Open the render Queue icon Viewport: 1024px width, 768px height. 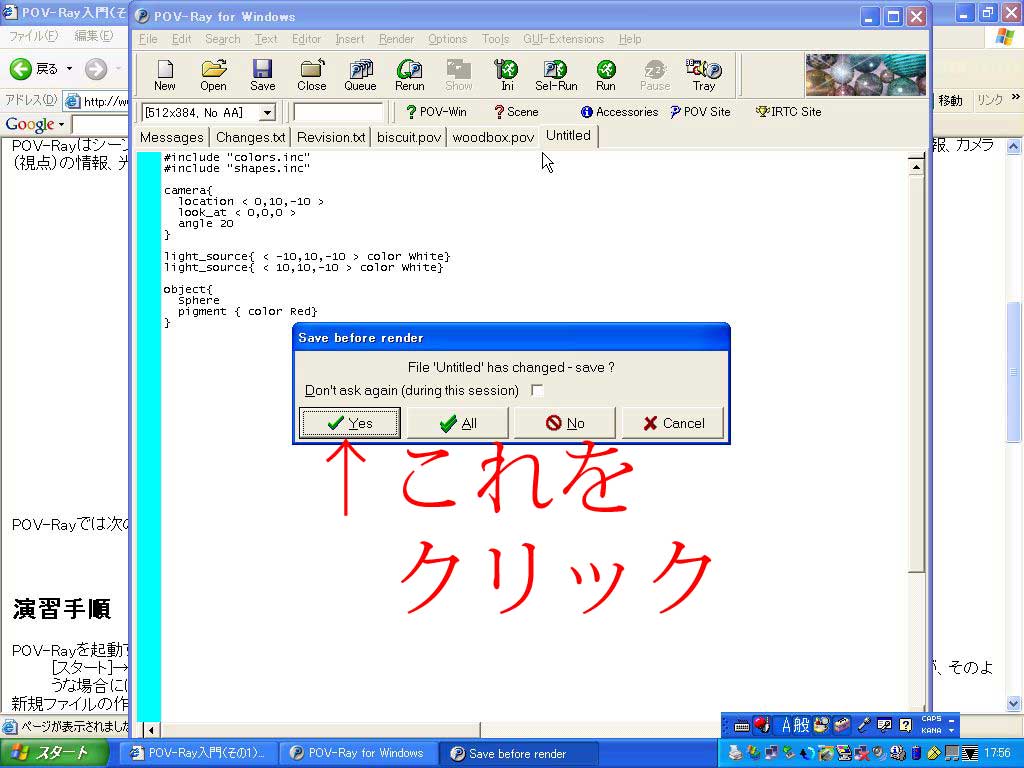click(x=360, y=74)
